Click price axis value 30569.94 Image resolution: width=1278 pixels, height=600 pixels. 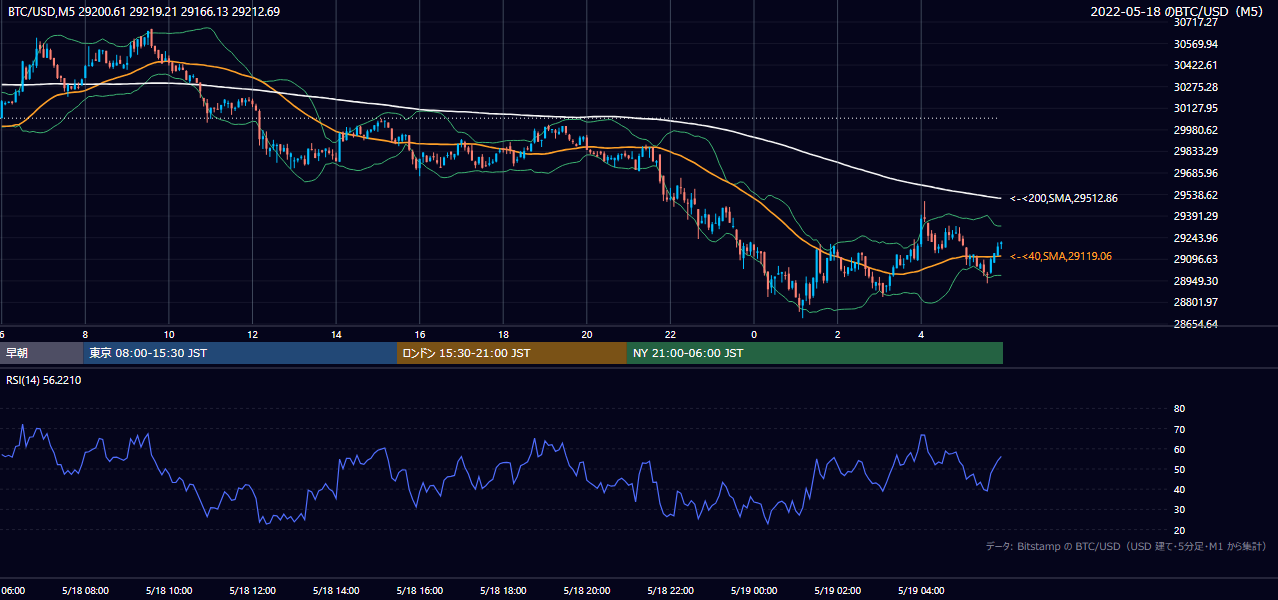pyautogui.click(x=1196, y=44)
